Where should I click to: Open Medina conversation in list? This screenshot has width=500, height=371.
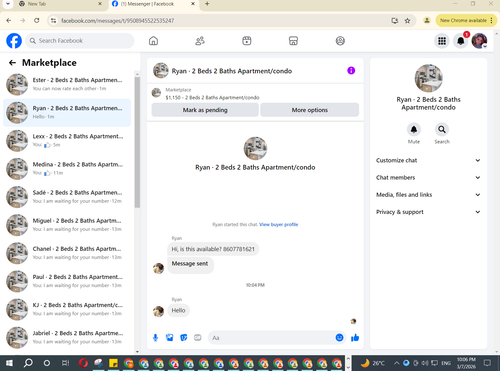(67, 169)
